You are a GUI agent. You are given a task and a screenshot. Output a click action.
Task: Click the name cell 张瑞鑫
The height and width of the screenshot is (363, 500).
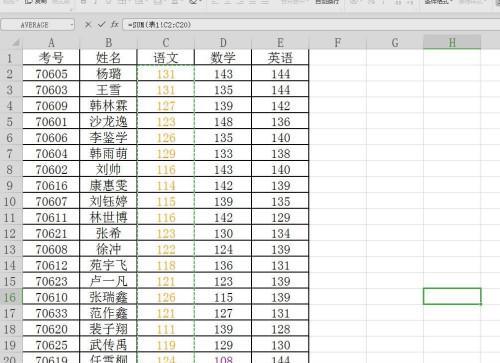[108, 297]
